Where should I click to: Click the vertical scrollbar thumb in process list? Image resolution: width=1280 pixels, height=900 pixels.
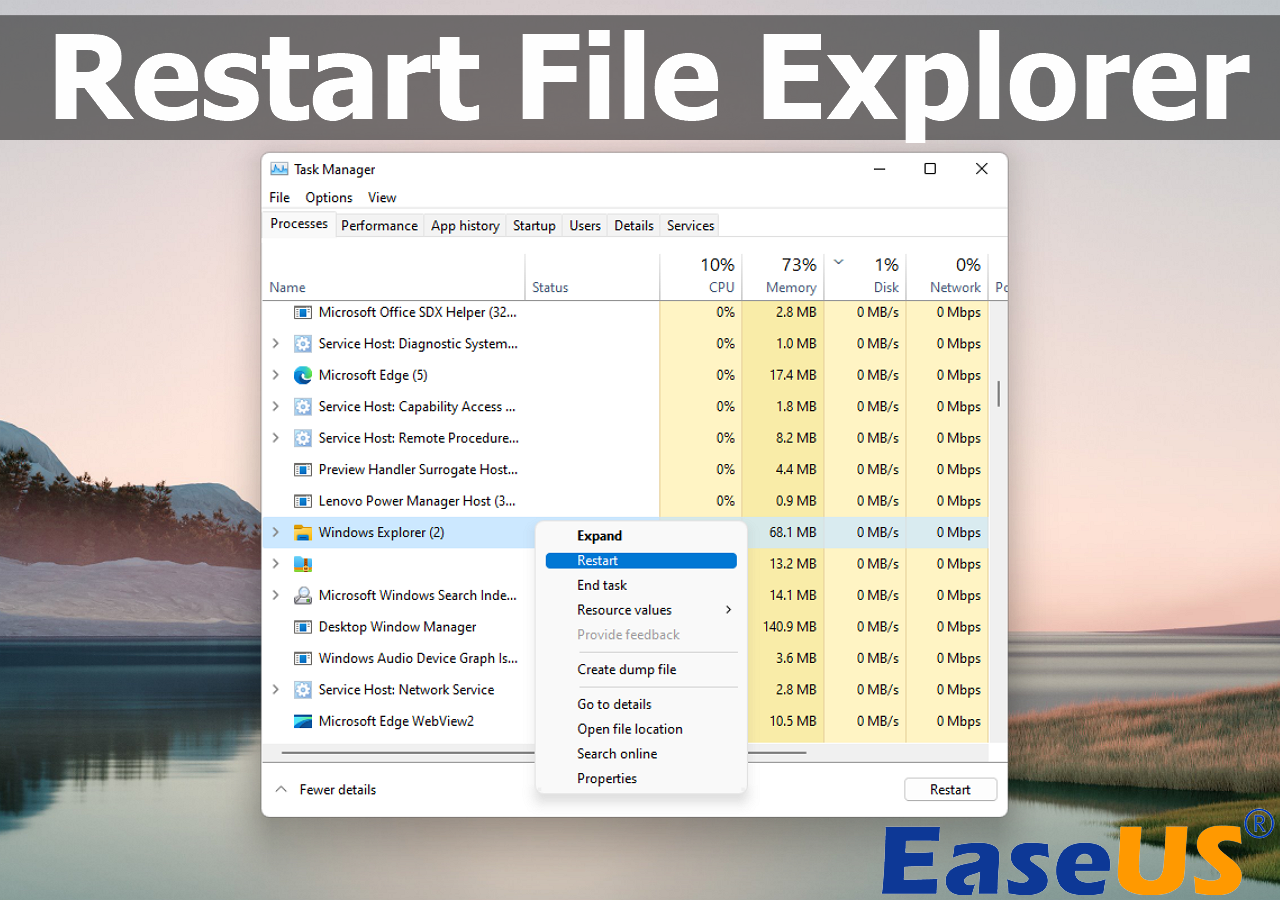pos(998,392)
